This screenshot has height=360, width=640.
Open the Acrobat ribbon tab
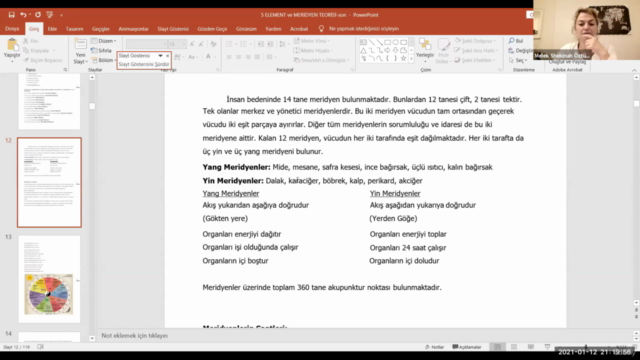(299, 29)
